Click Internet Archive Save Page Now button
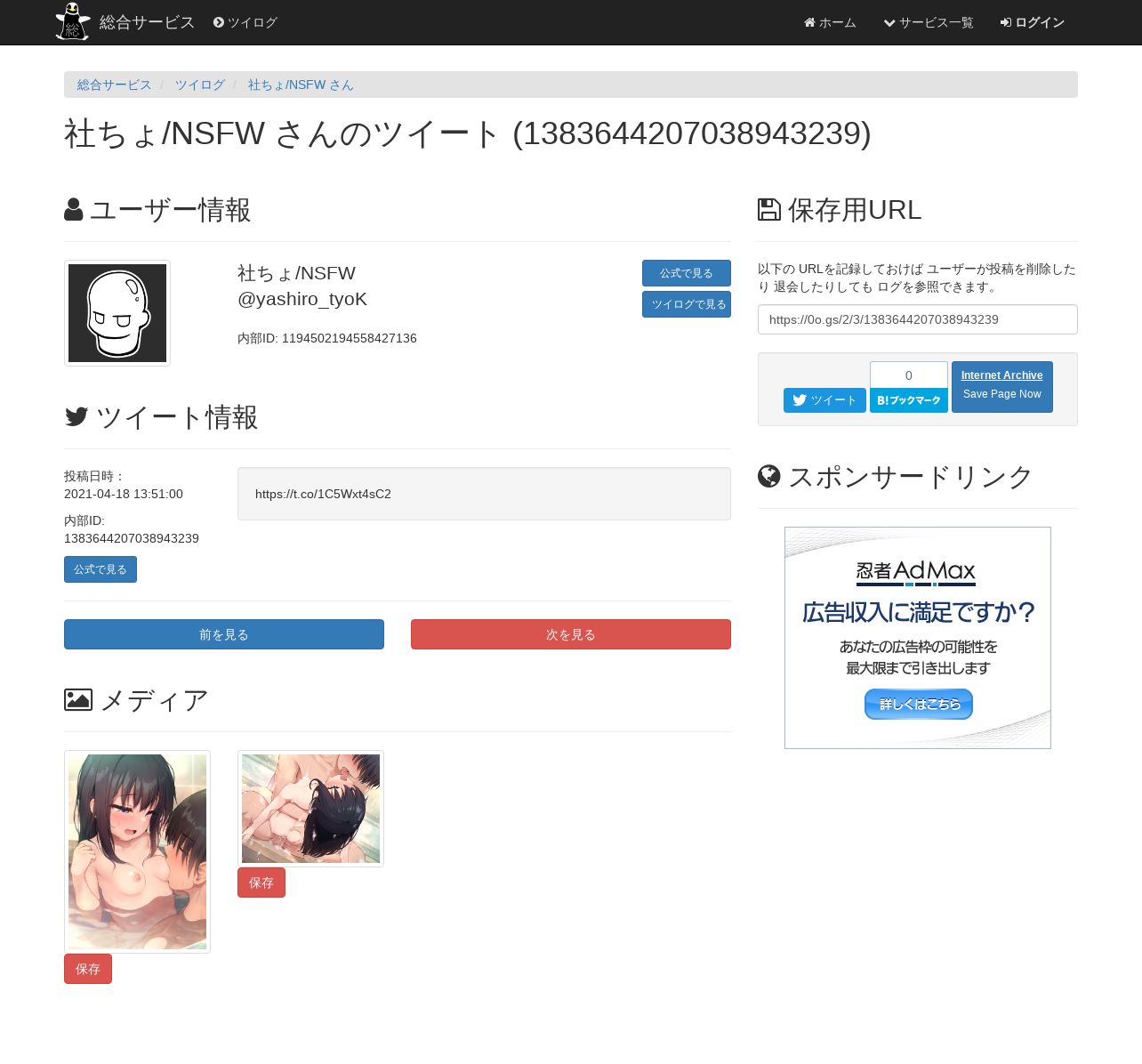 click(x=1002, y=387)
